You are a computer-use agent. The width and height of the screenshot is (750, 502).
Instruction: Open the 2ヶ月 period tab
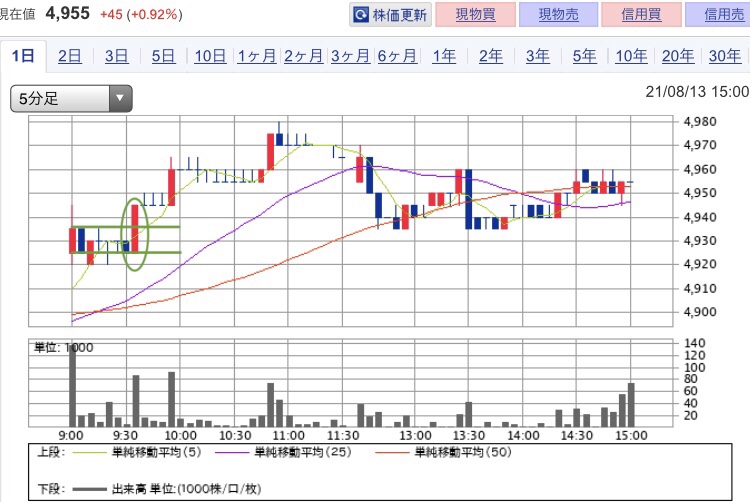click(x=304, y=56)
